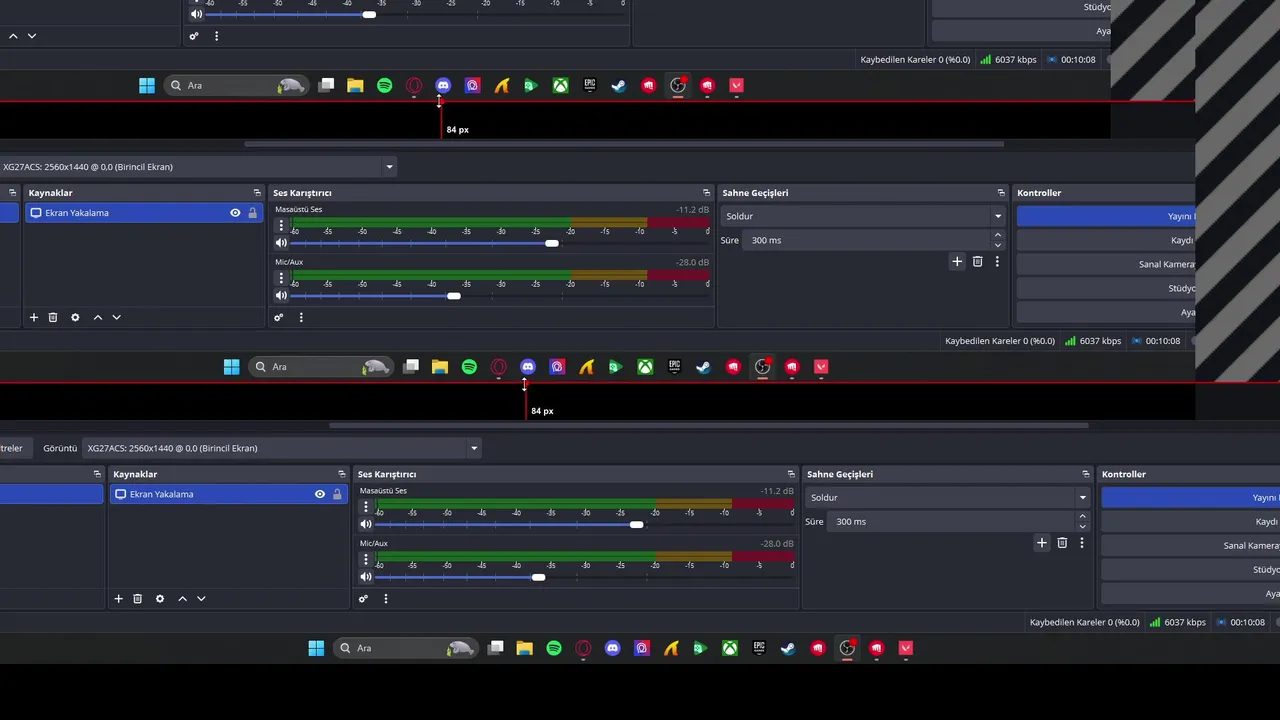Increase Süre with bottom copy's up stepper
This screenshot has height=720, width=1280.
(1082, 516)
